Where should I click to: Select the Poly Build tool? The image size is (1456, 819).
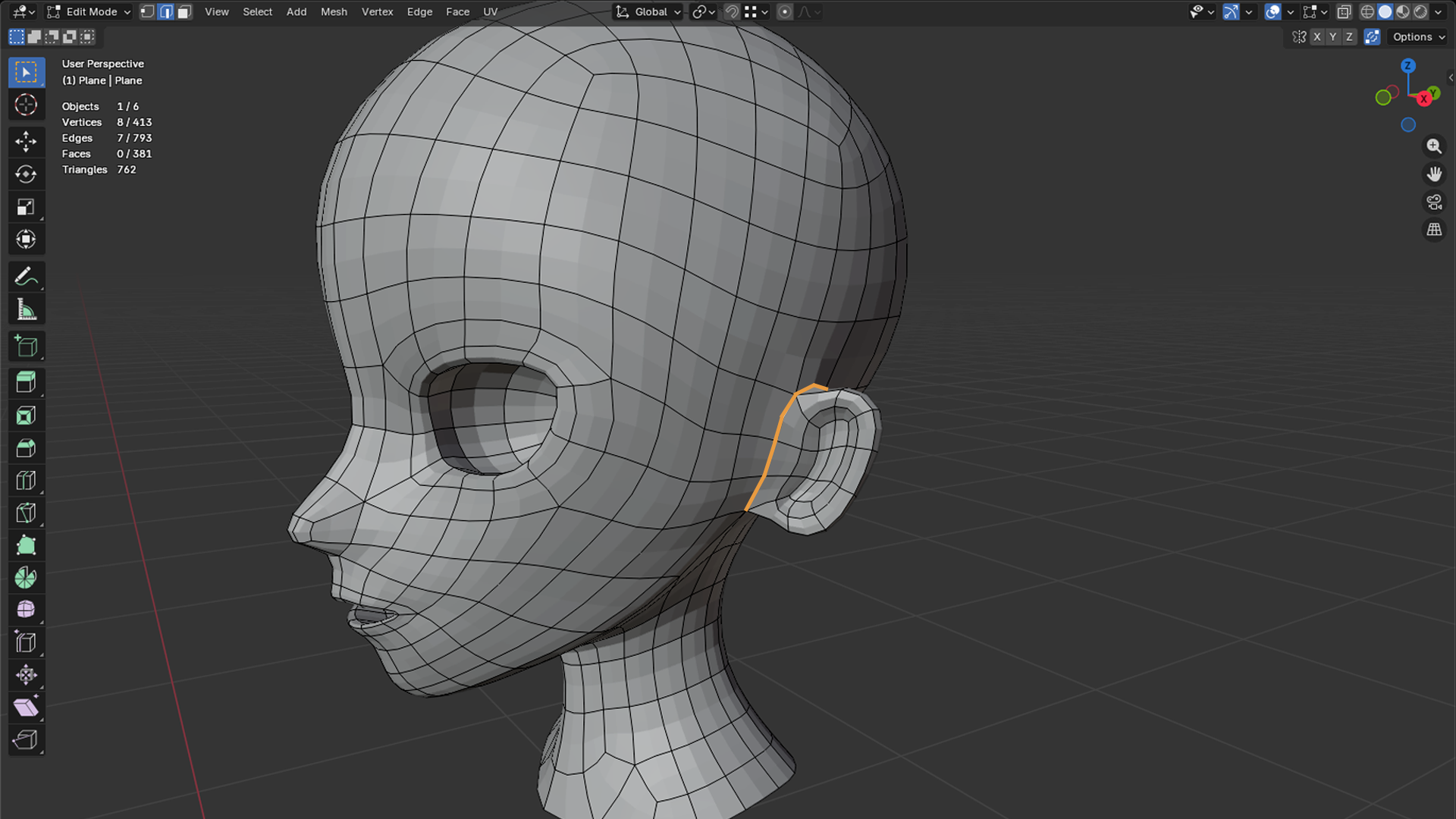click(26, 545)
